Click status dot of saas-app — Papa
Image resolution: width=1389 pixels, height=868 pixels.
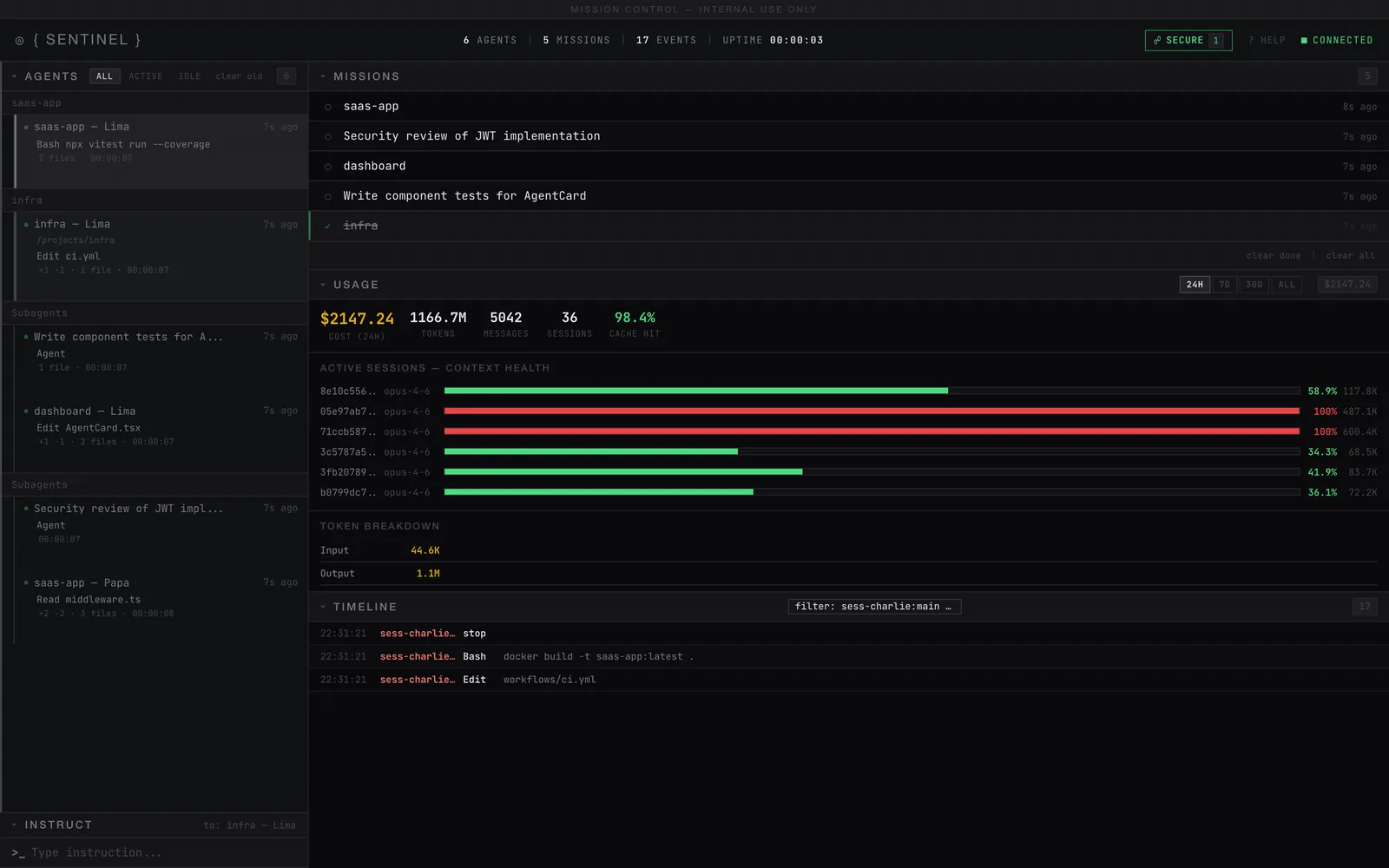26,583
